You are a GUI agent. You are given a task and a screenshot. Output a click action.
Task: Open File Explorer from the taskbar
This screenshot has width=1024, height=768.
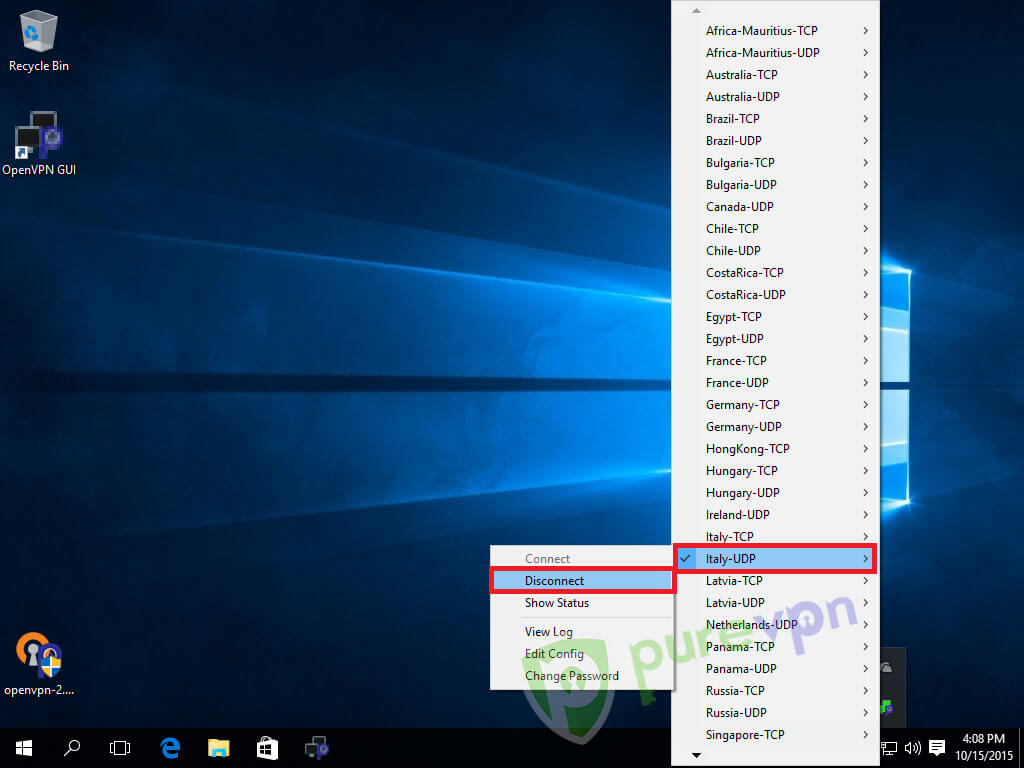tap(219, 748)
